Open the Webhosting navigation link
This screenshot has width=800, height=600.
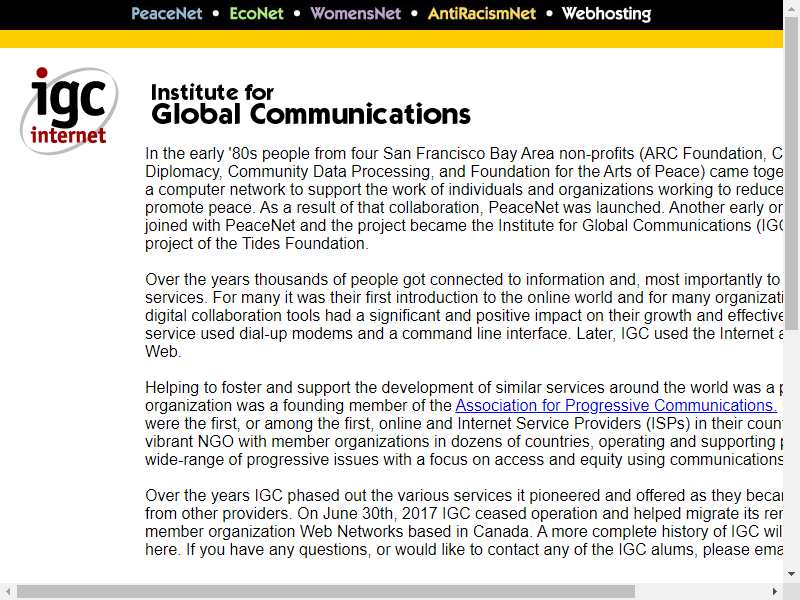606,14
